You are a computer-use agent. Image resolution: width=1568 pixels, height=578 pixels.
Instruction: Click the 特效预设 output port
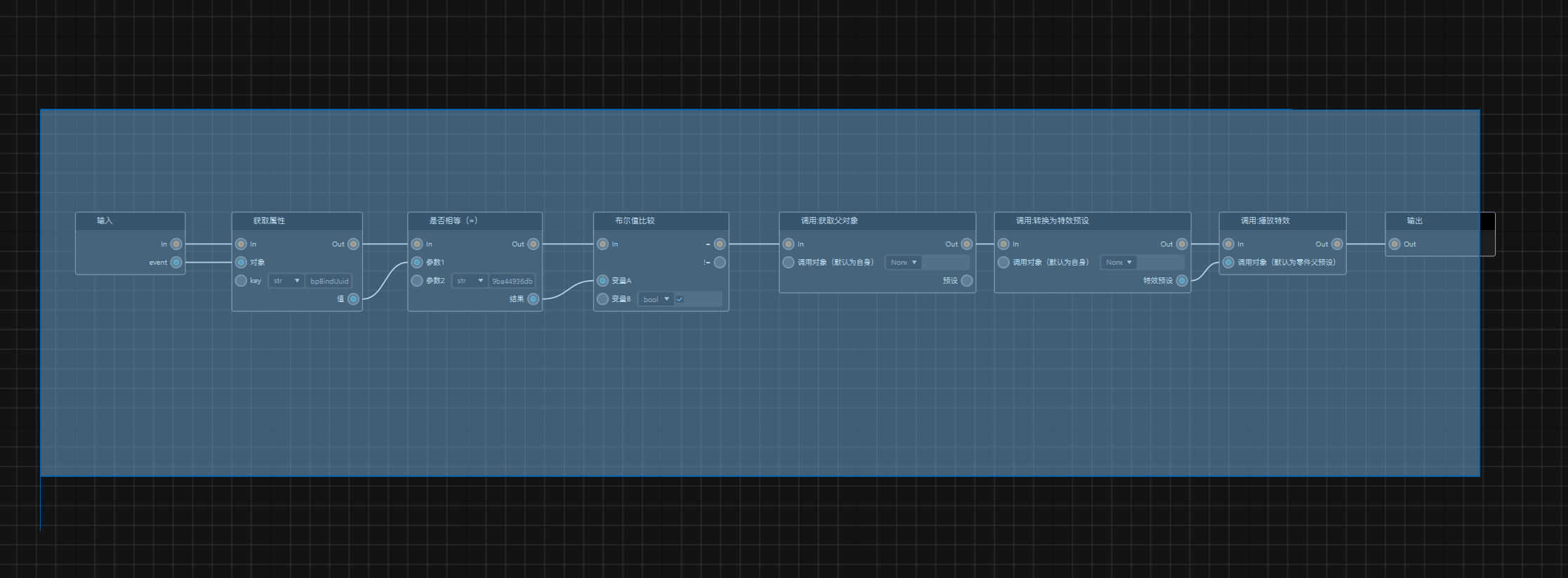pyautogui.click(x=1182, y=280)
